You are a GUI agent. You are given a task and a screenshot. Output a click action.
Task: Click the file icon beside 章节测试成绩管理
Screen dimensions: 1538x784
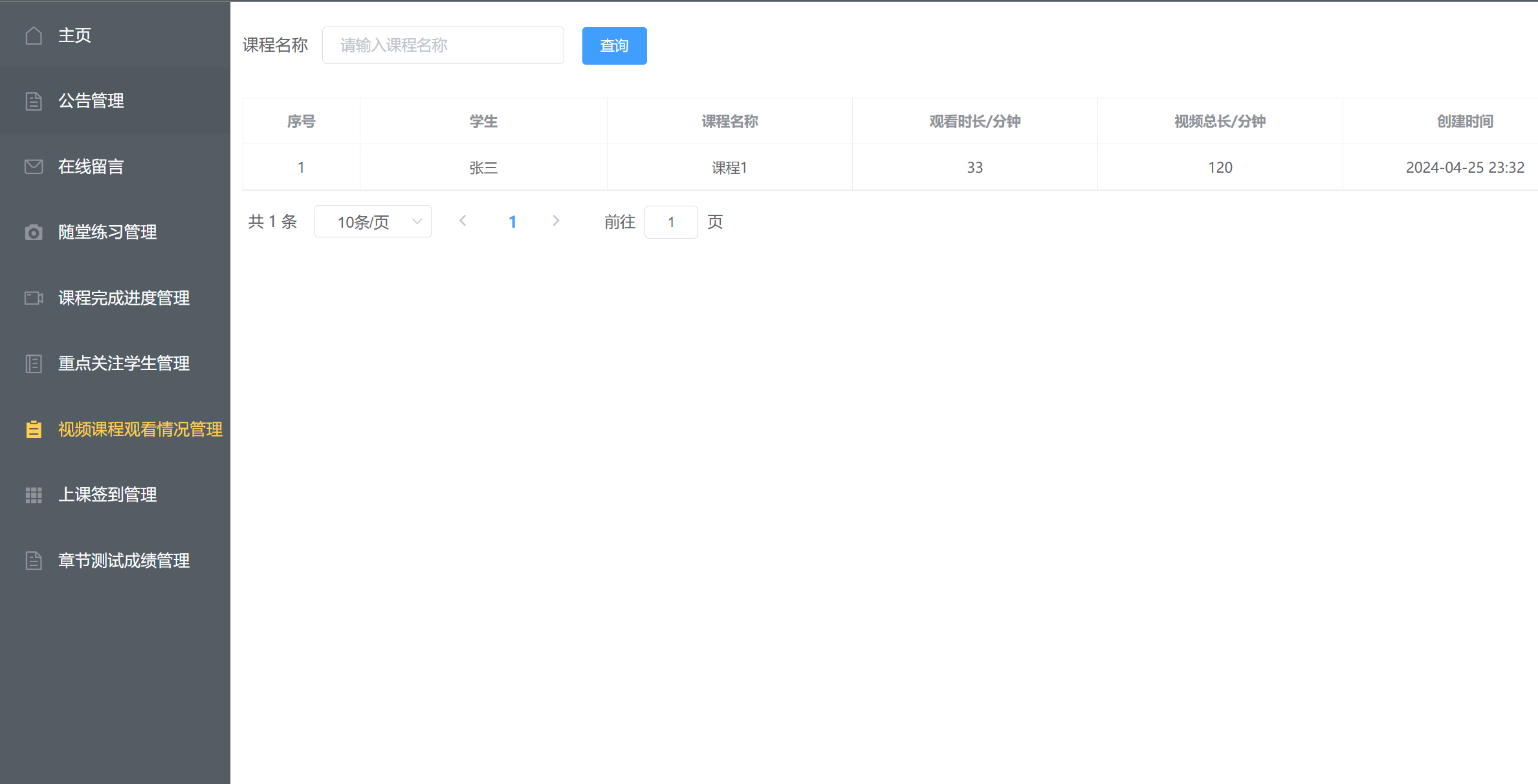(x=34, y=561)
